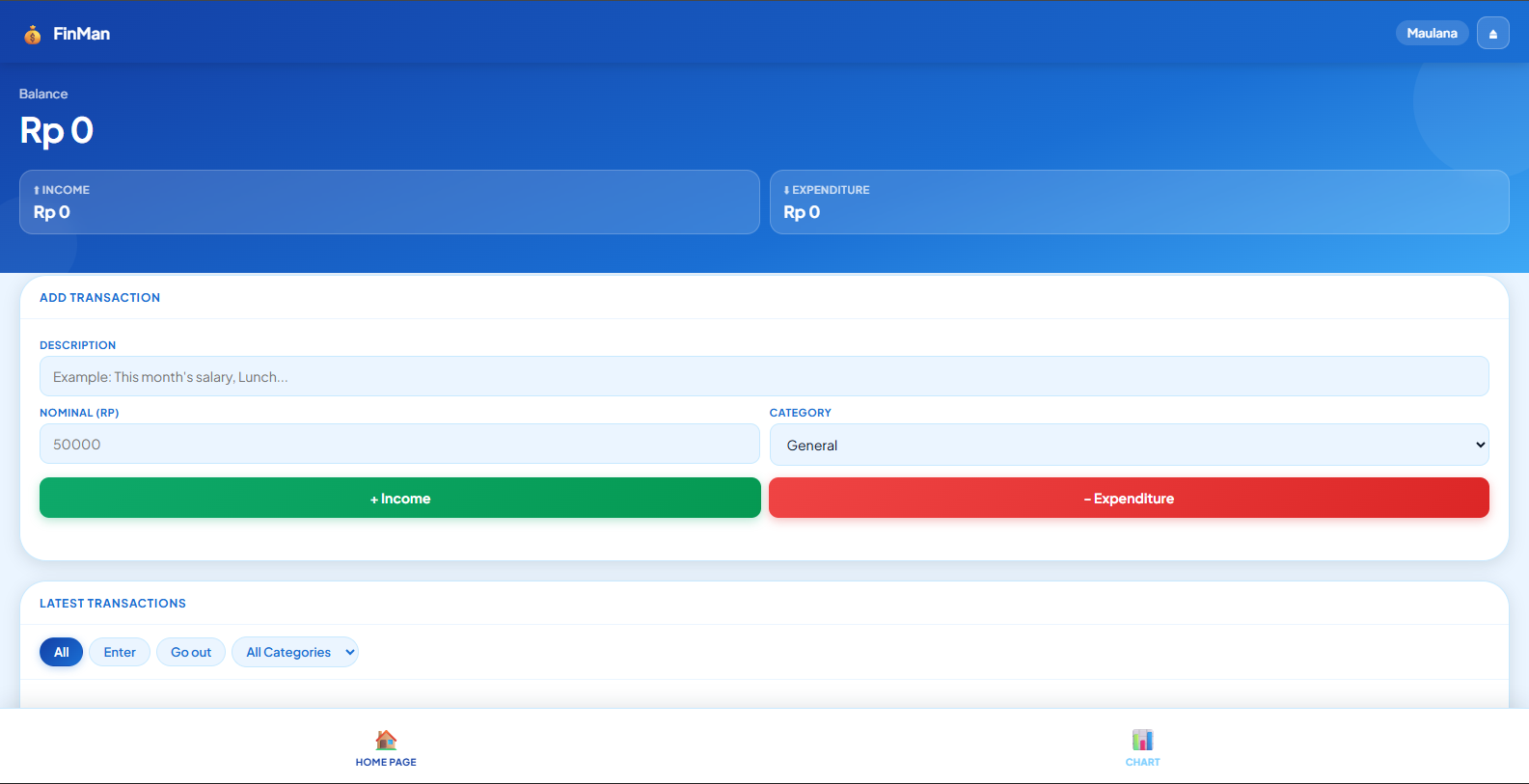Click the FinMan money bag logo icon
Screen dimensions: 1529x784
click(x=33, y=35)
